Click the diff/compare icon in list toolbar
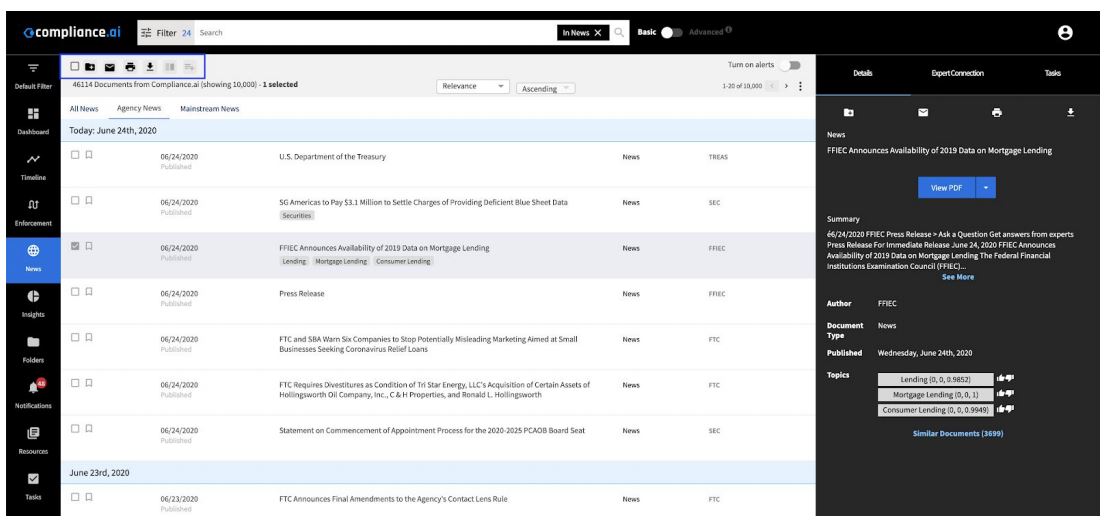 click(169, 67)
